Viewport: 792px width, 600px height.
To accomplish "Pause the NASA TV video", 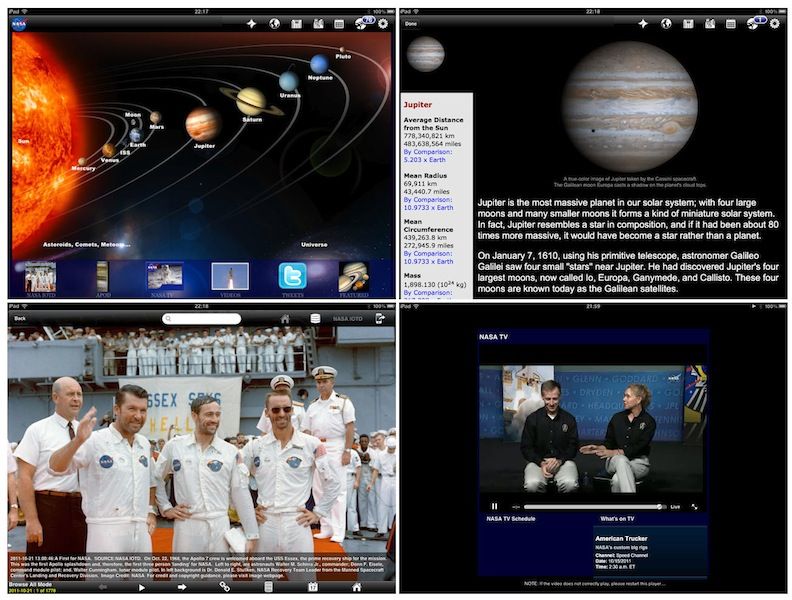I will [x=494, y=507].
